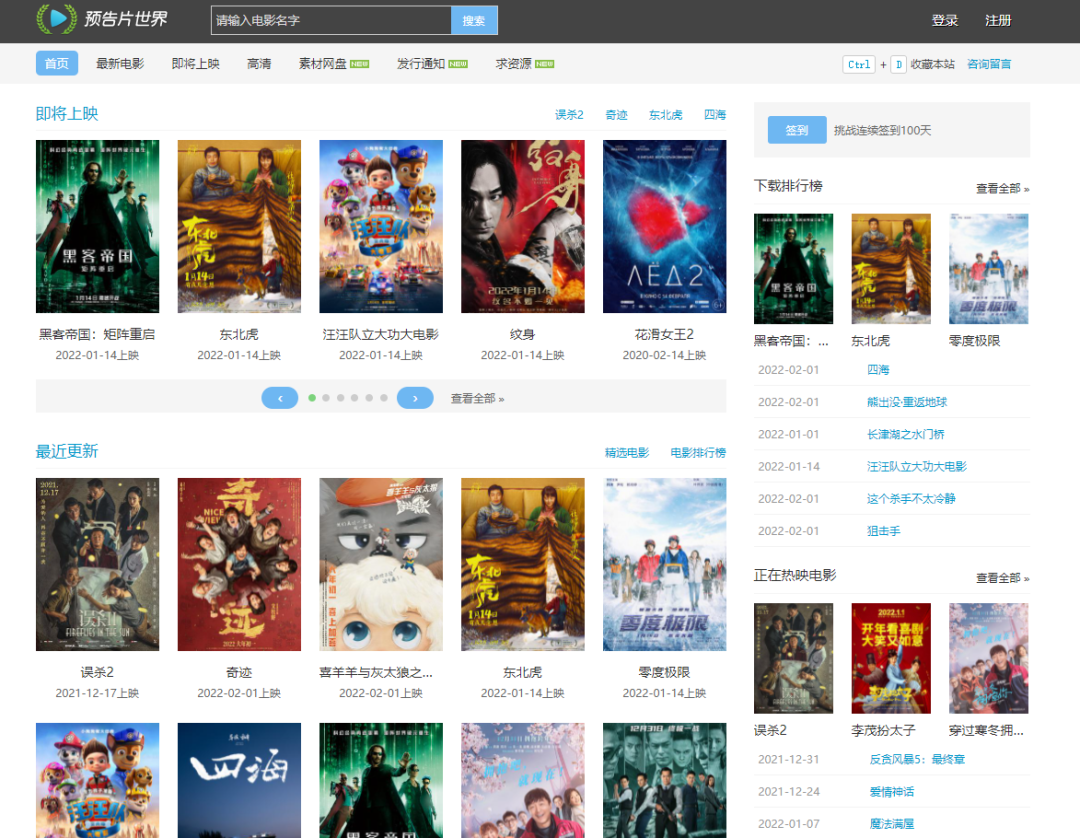Click 四海 in download ranking list
The width and height of the screenshot is (1080, 838).
click(878, 370)
